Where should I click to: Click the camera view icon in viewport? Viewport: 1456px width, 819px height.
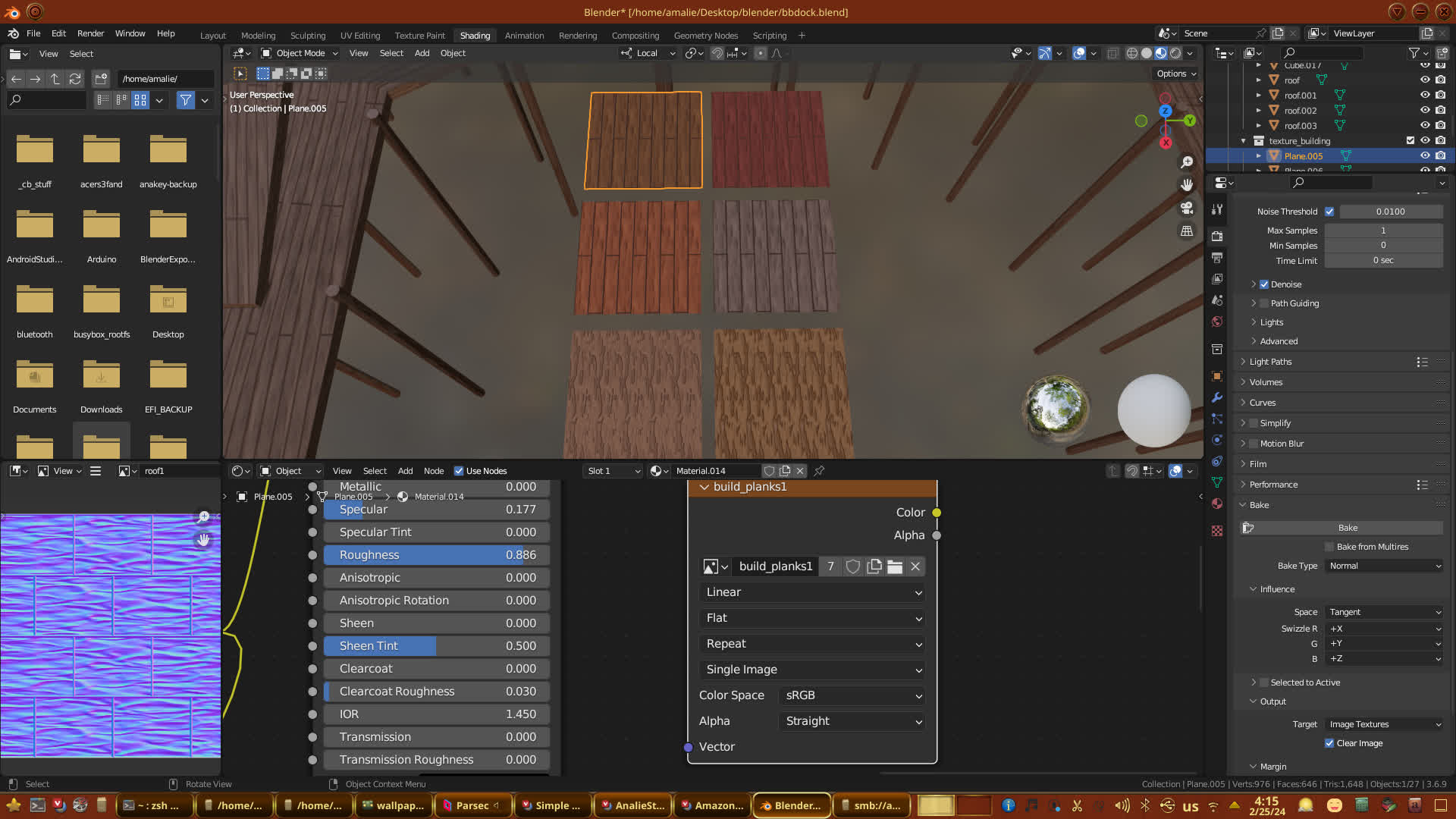pyautogui.click(x=1187, y=208)
